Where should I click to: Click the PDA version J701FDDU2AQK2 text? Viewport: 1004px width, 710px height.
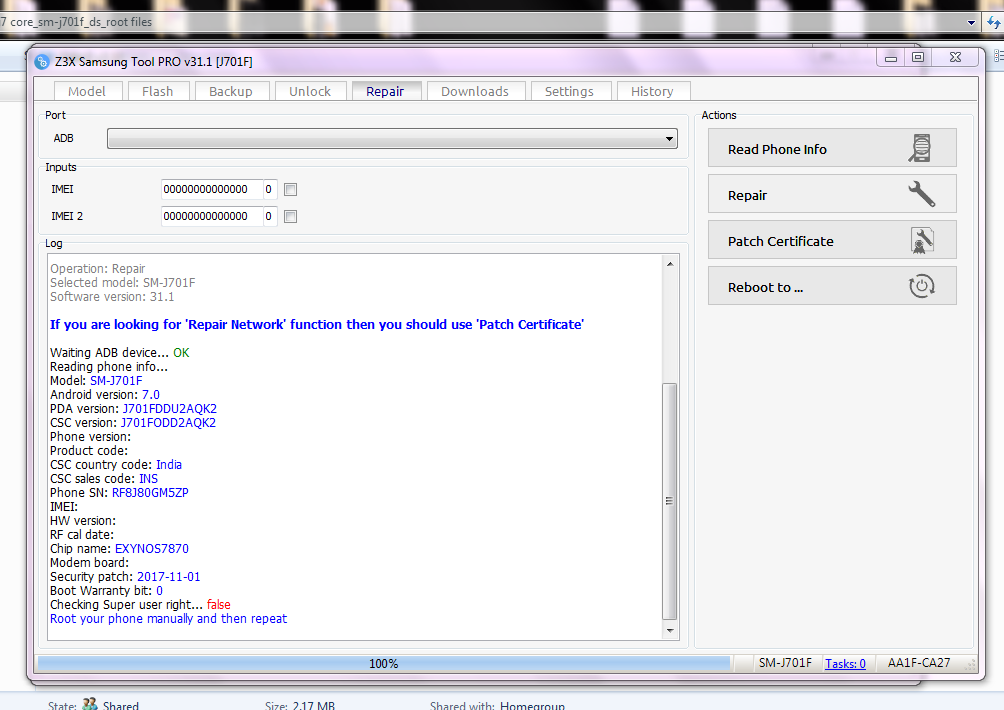(170, 408)
